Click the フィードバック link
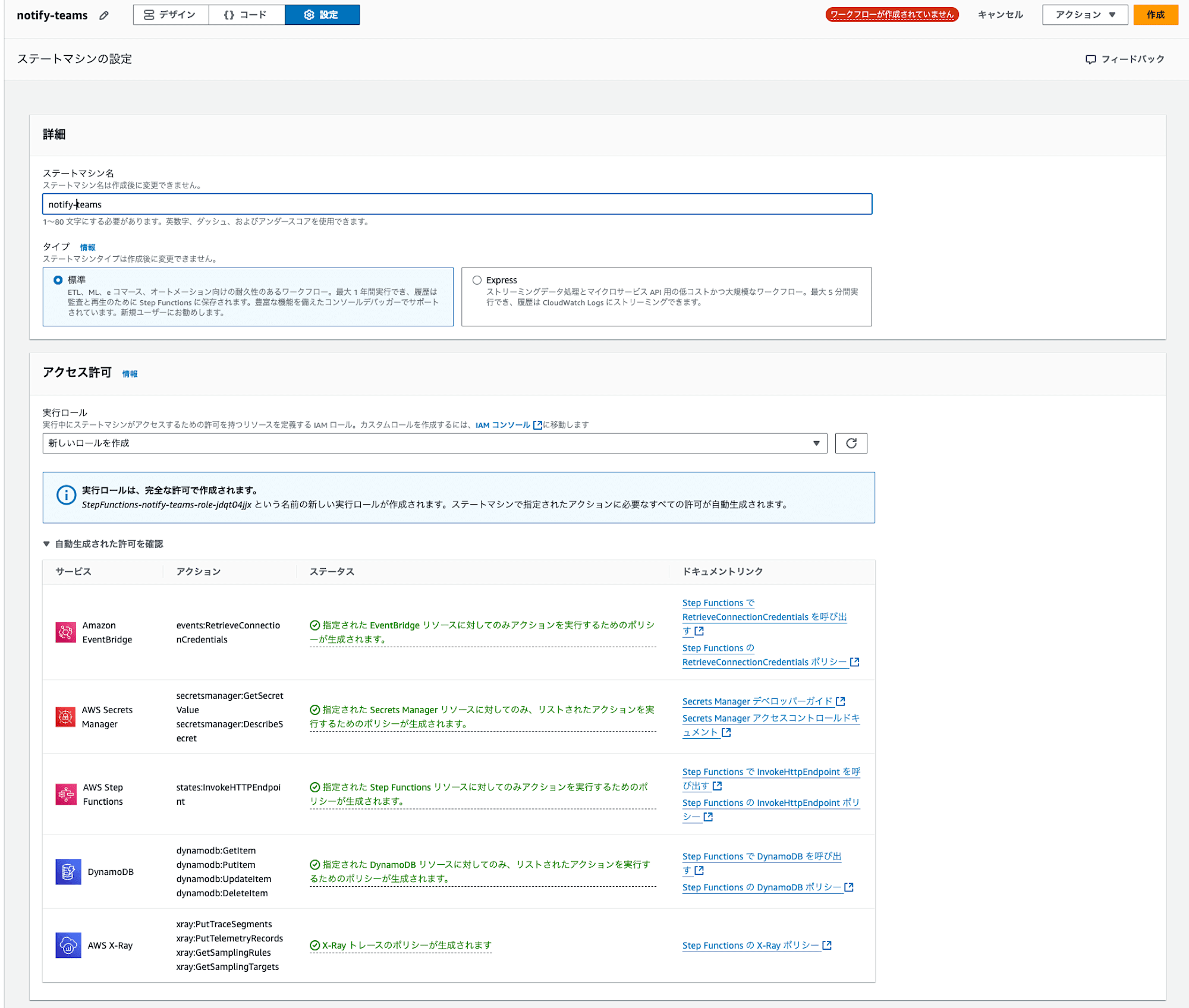Image resolution: width=1189 pixels, height=1008 pixels. (1125, 59)
